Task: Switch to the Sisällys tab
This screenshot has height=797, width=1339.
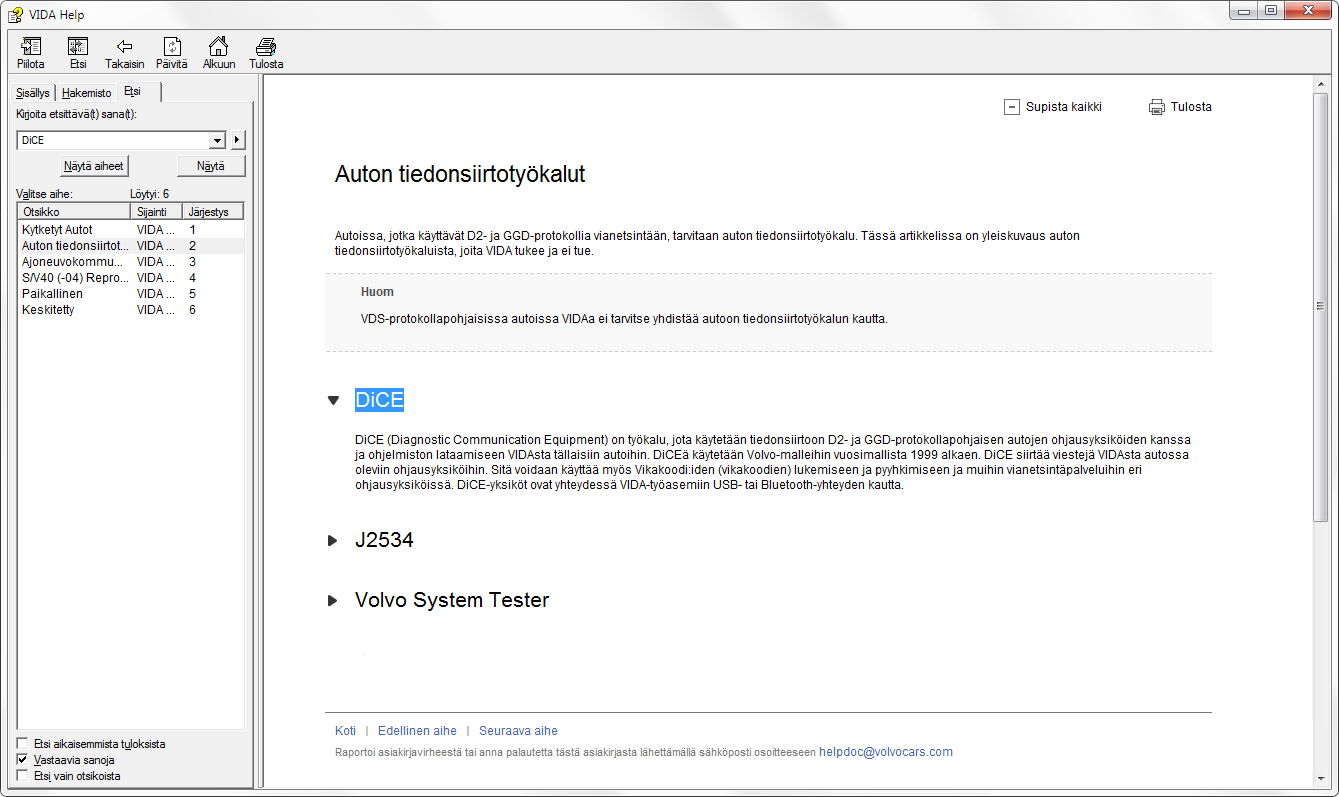Action: coord(33,93)
